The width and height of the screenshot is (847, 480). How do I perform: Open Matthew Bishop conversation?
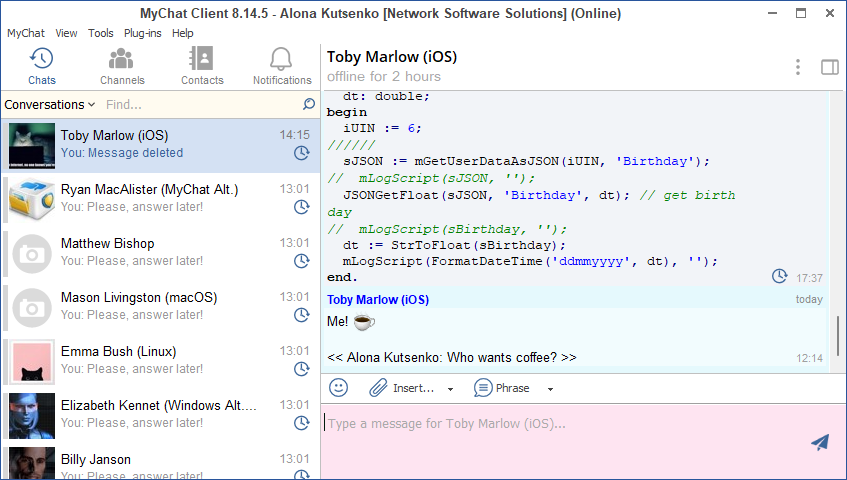click(160, 253)
